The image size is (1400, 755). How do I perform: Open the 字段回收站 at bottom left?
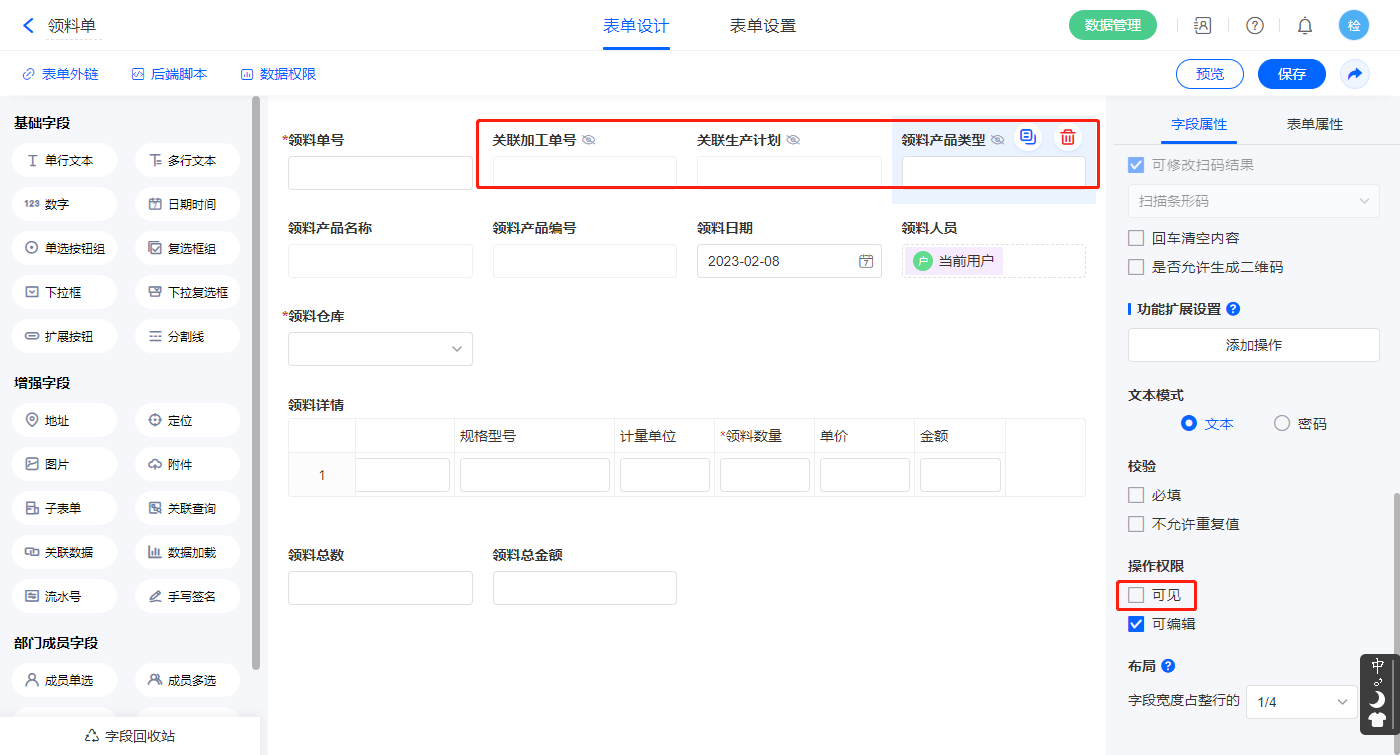coord(130,736)
